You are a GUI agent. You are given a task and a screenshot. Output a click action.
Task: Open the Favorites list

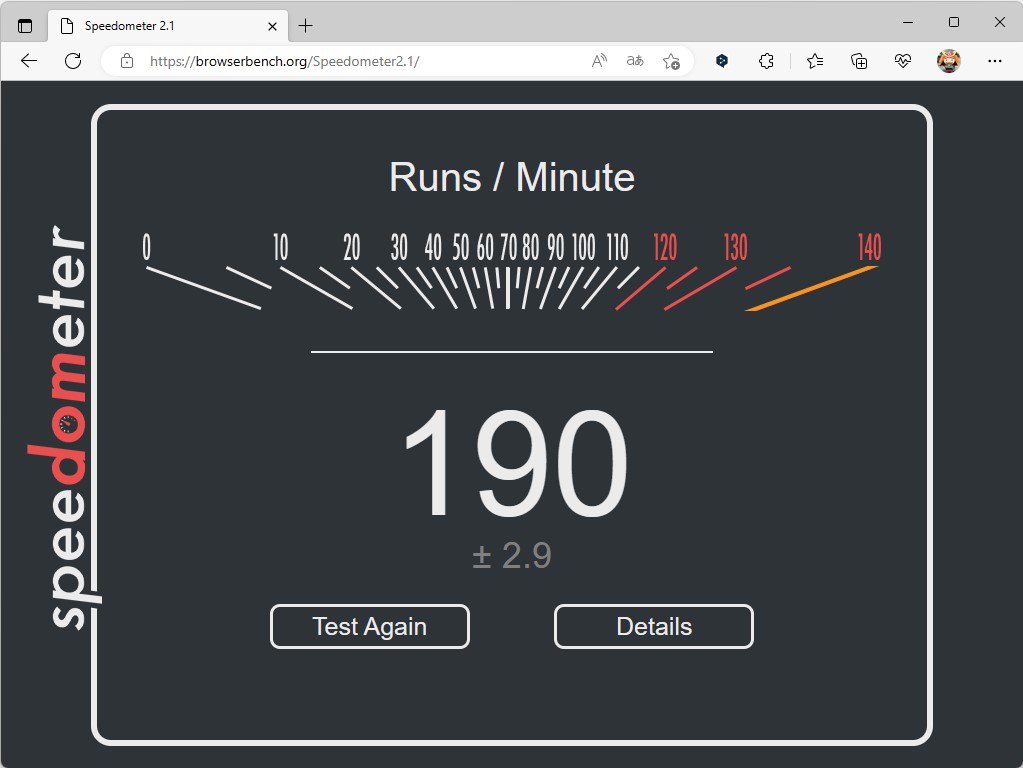pos(815,61)
